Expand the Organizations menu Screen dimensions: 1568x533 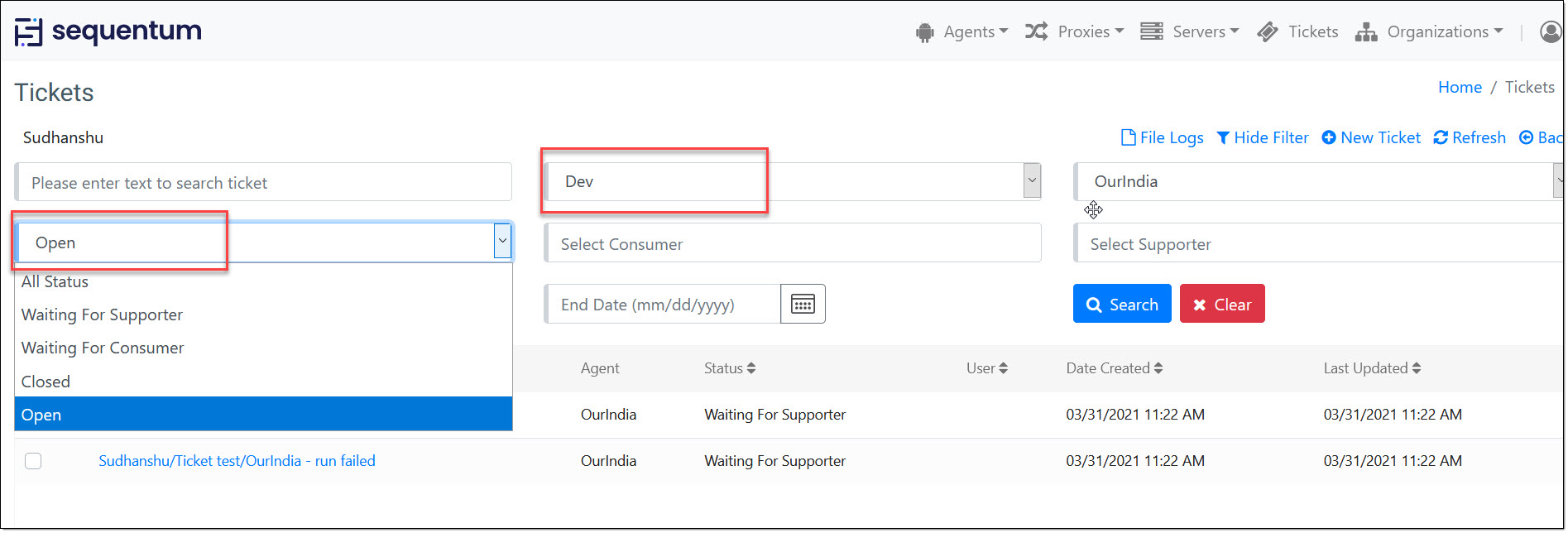pyautogui.click(x=1429, y=31)
